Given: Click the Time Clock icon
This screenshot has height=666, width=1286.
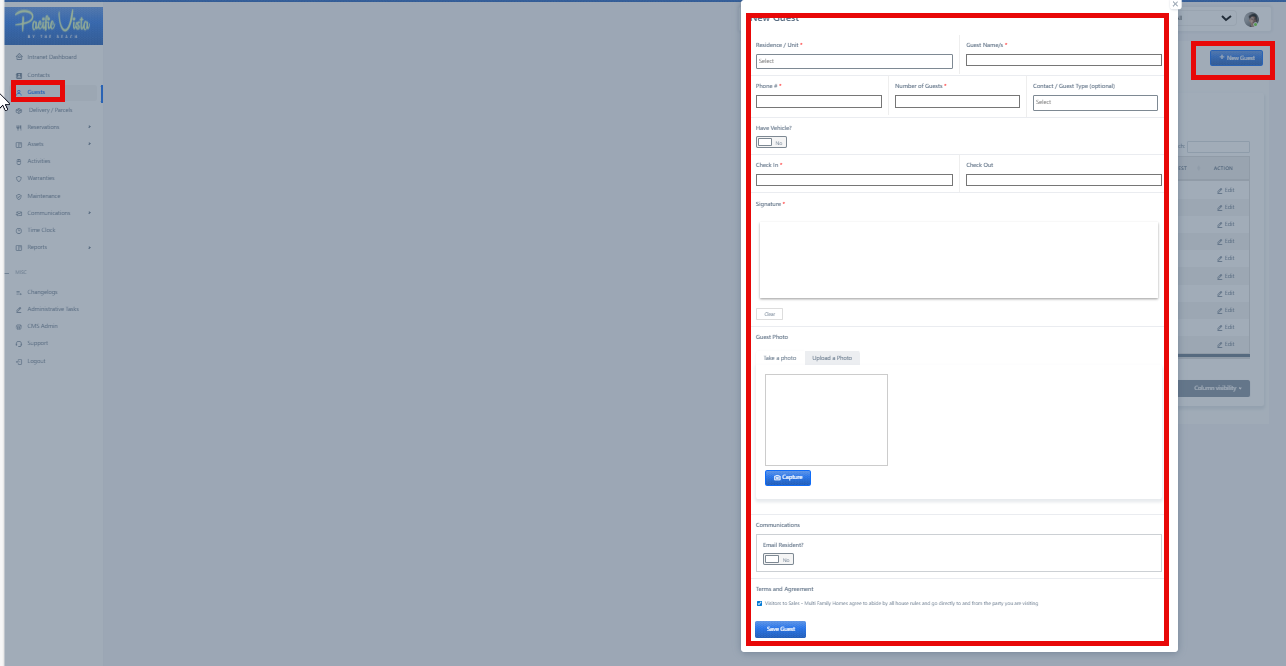Looking at the screenshot, I should [20, 230].
